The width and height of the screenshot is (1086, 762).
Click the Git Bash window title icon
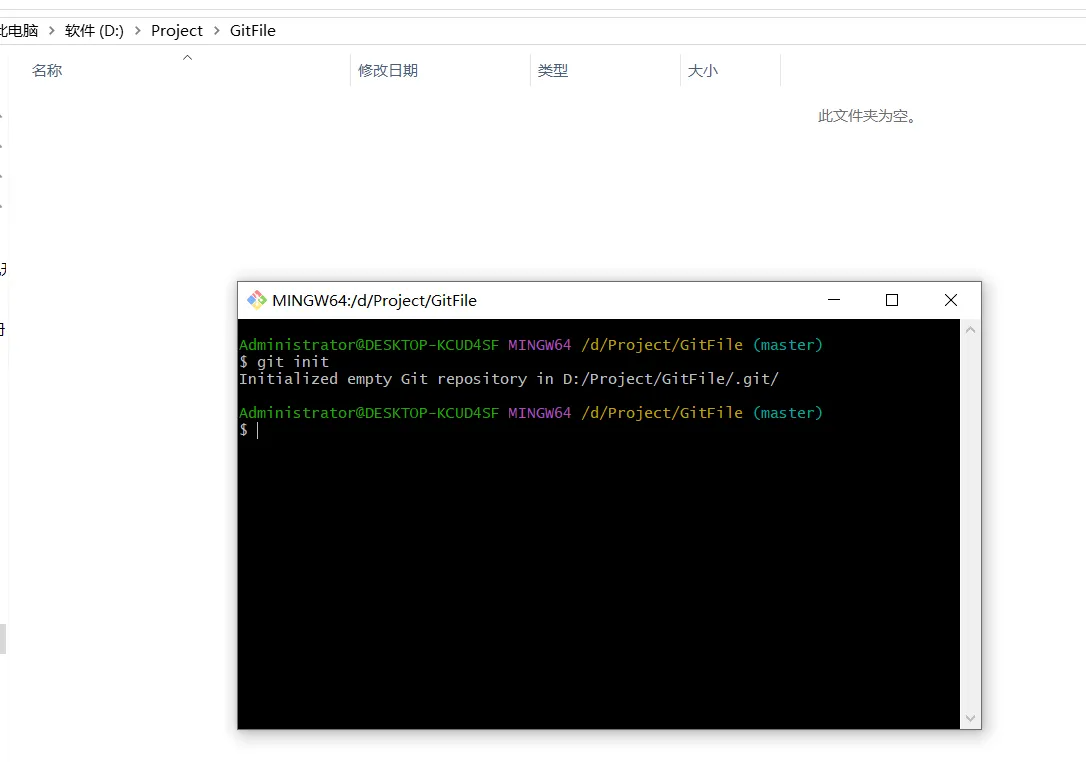click(x=257, y=300)
